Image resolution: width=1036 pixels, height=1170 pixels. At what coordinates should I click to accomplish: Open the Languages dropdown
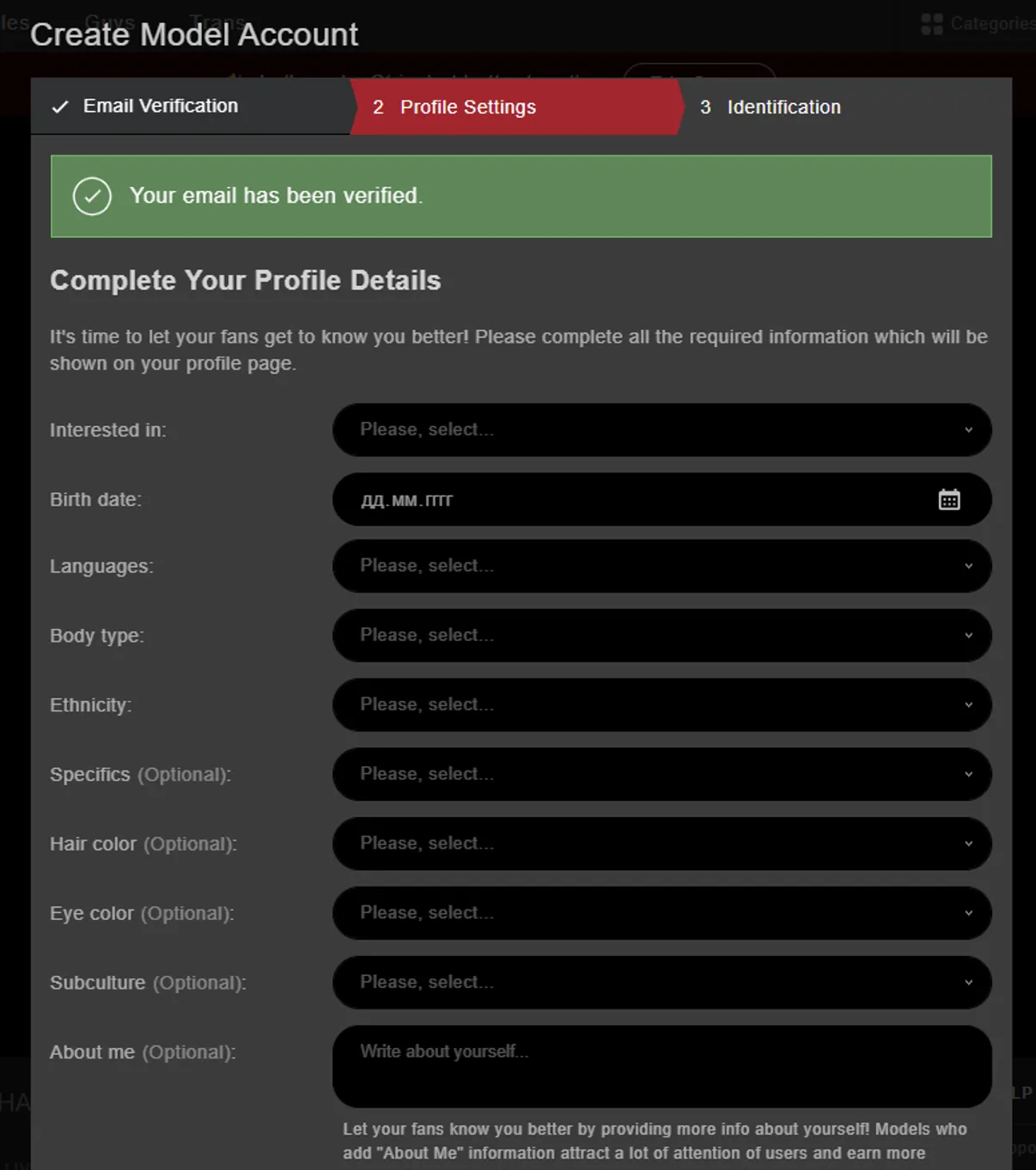[x=661, y=566]
